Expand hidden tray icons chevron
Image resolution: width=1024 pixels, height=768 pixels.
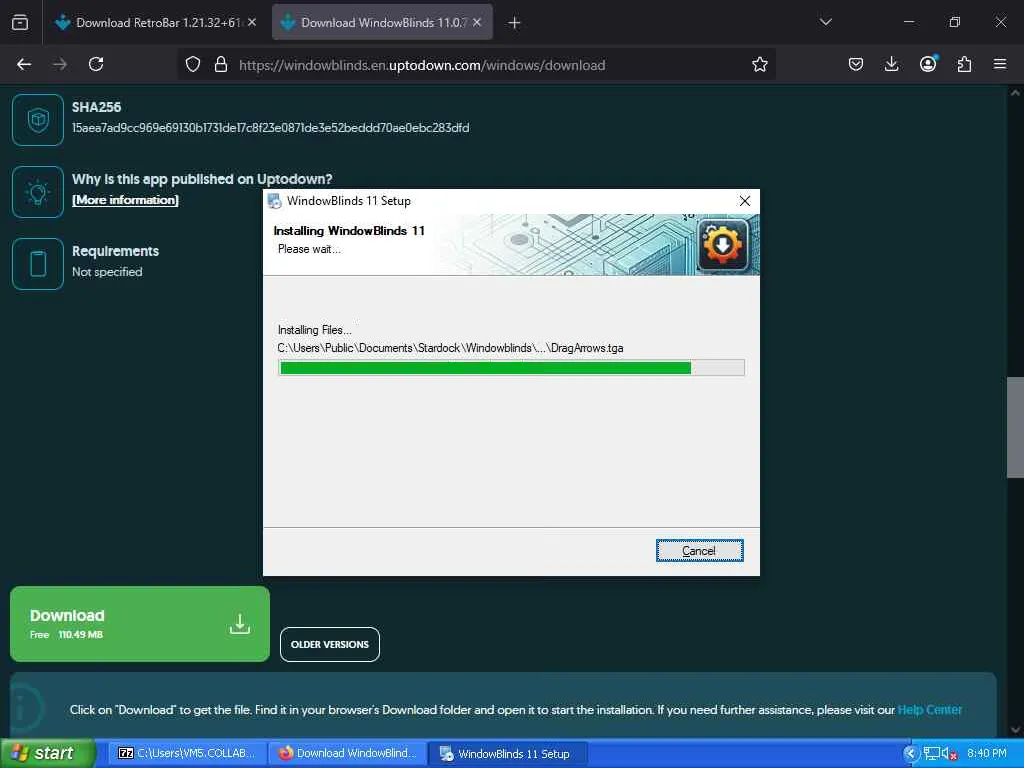[x=910, y=754]
